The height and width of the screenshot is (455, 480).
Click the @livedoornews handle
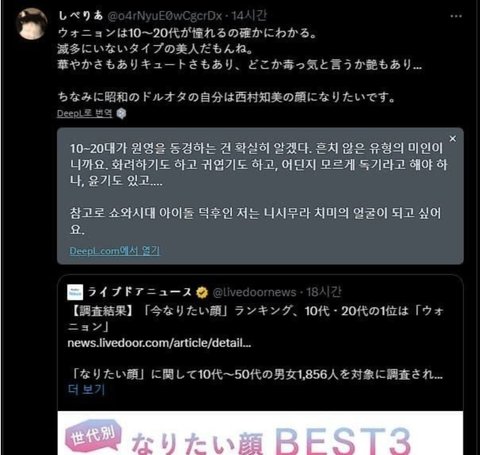254,292
